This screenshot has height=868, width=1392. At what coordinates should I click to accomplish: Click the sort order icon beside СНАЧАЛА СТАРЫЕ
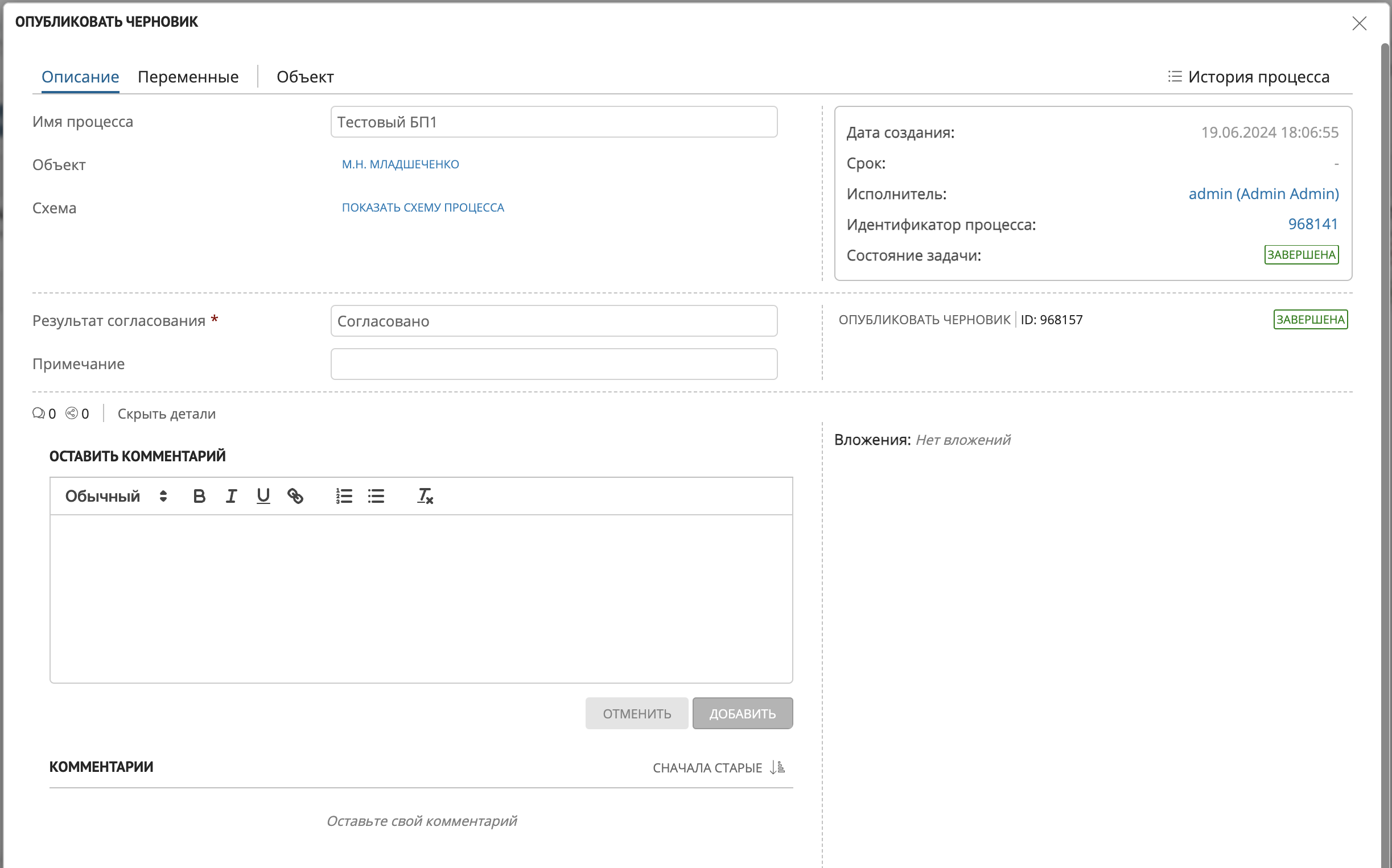pyautogui.click(x=777, y=767)
